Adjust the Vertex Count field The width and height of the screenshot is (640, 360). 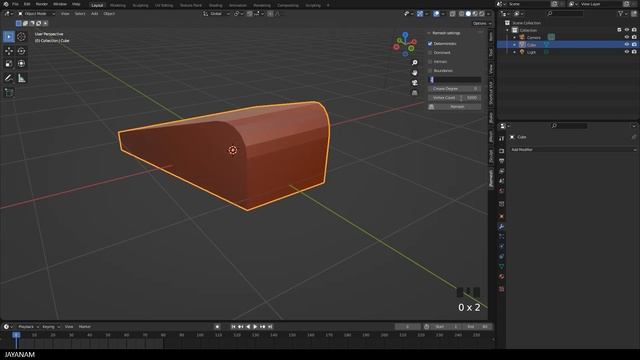pyautogui.click(x=454, y=98)
